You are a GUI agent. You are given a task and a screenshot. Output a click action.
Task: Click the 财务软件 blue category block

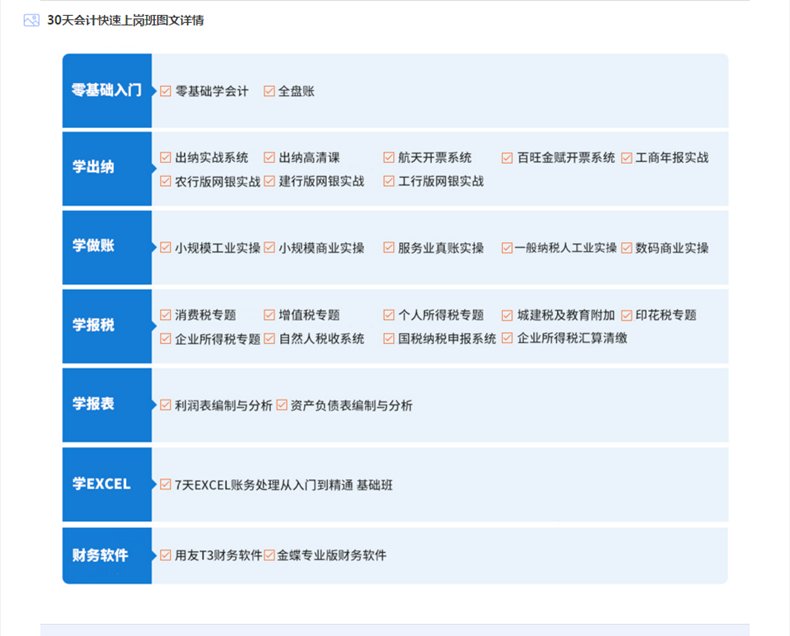[x=107, y=556]
